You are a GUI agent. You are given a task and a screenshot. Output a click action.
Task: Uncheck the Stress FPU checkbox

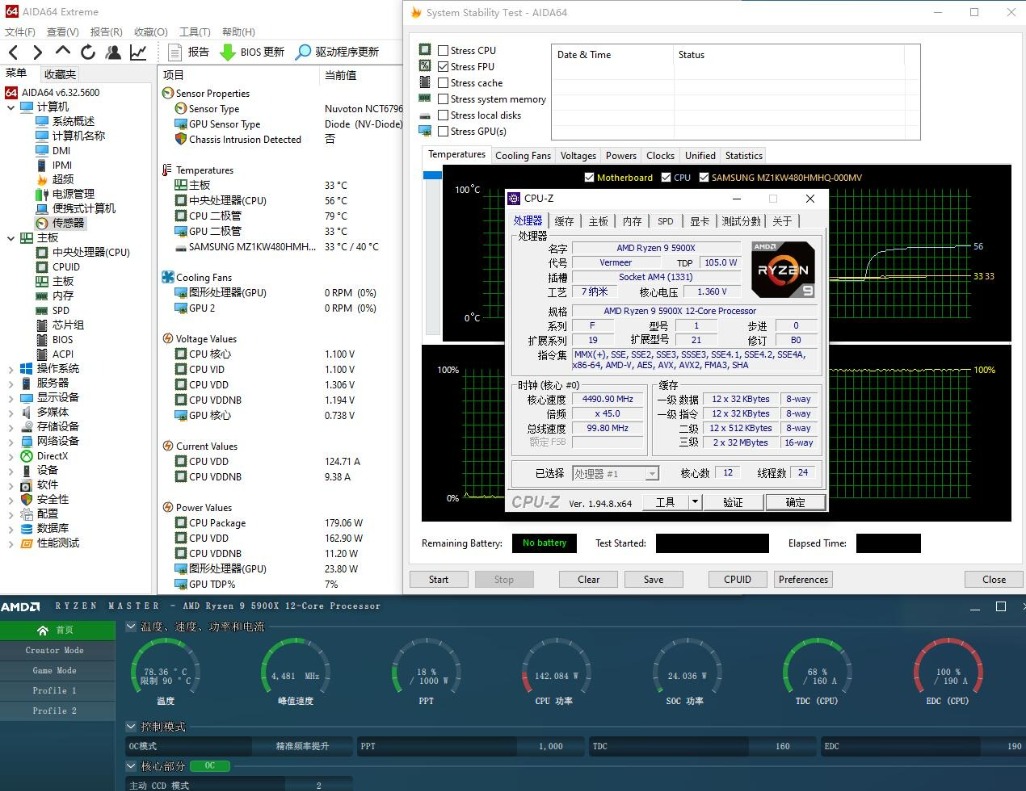click(x=443, y=66)
